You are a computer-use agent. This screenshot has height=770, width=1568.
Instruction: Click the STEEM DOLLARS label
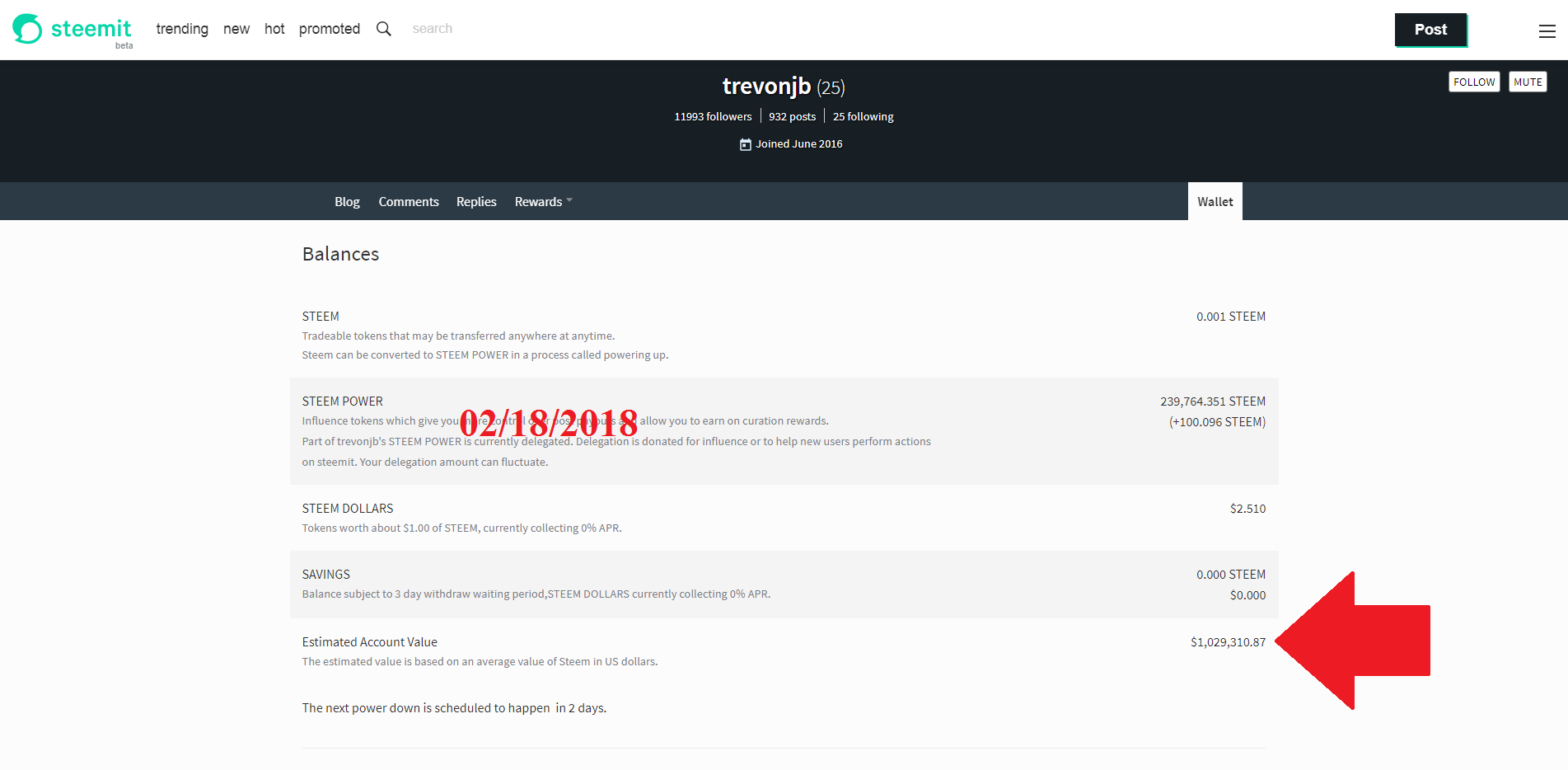[x=348, y=509]
